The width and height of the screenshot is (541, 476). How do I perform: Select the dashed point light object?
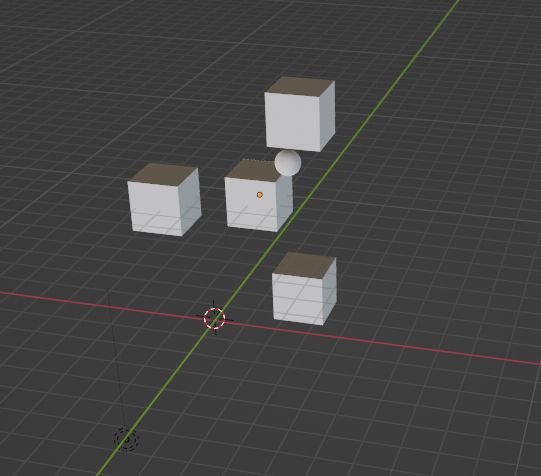(126, 439)
